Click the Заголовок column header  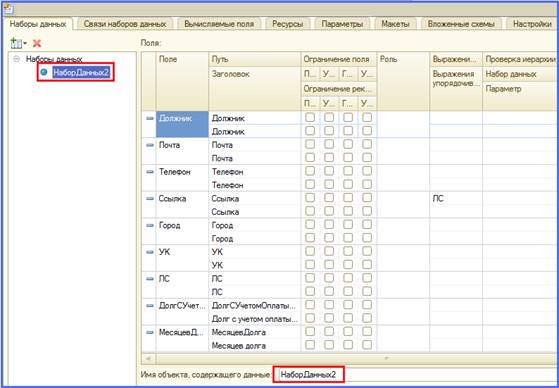(255, 89)
